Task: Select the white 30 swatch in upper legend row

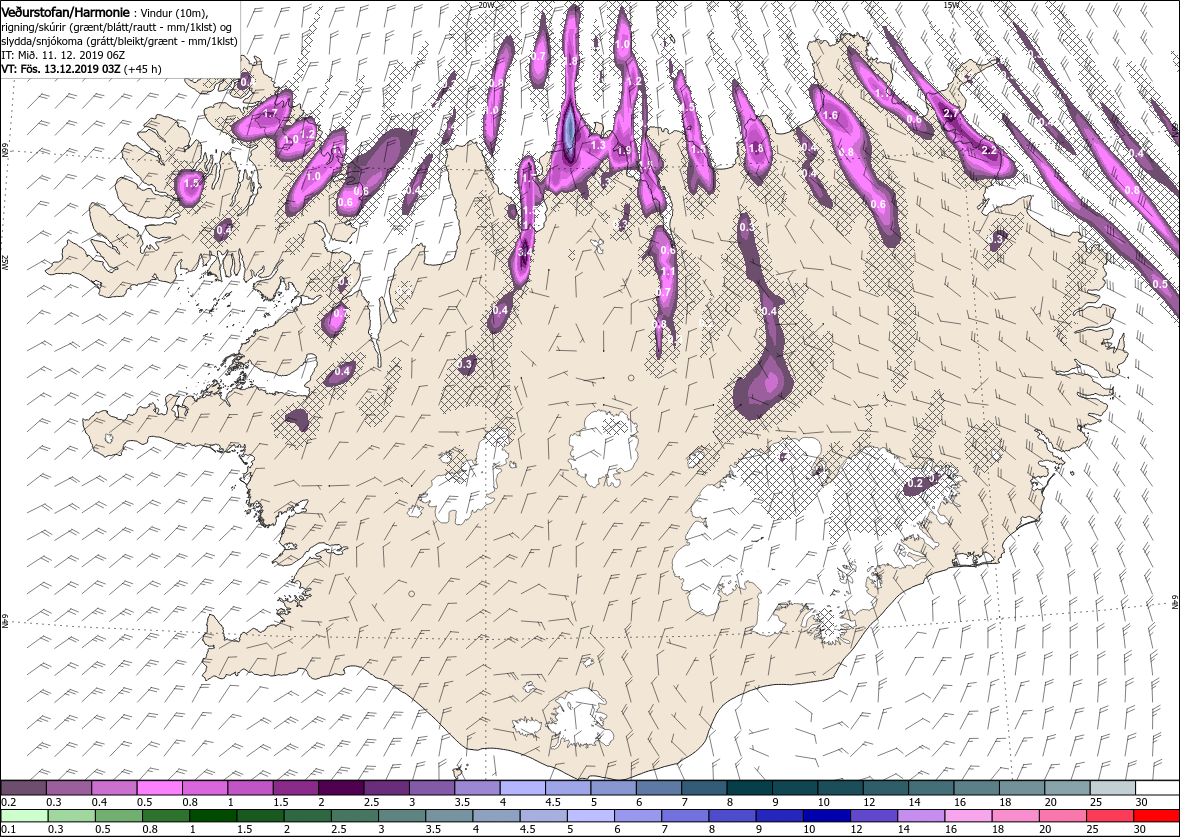Action: [x=1157, y=787]
